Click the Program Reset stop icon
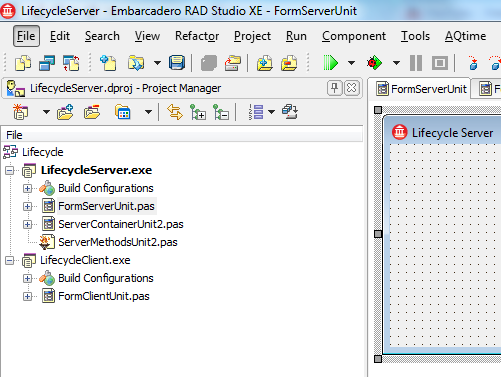The width and height of the screenshot is (501, 377). coord(440,63)
